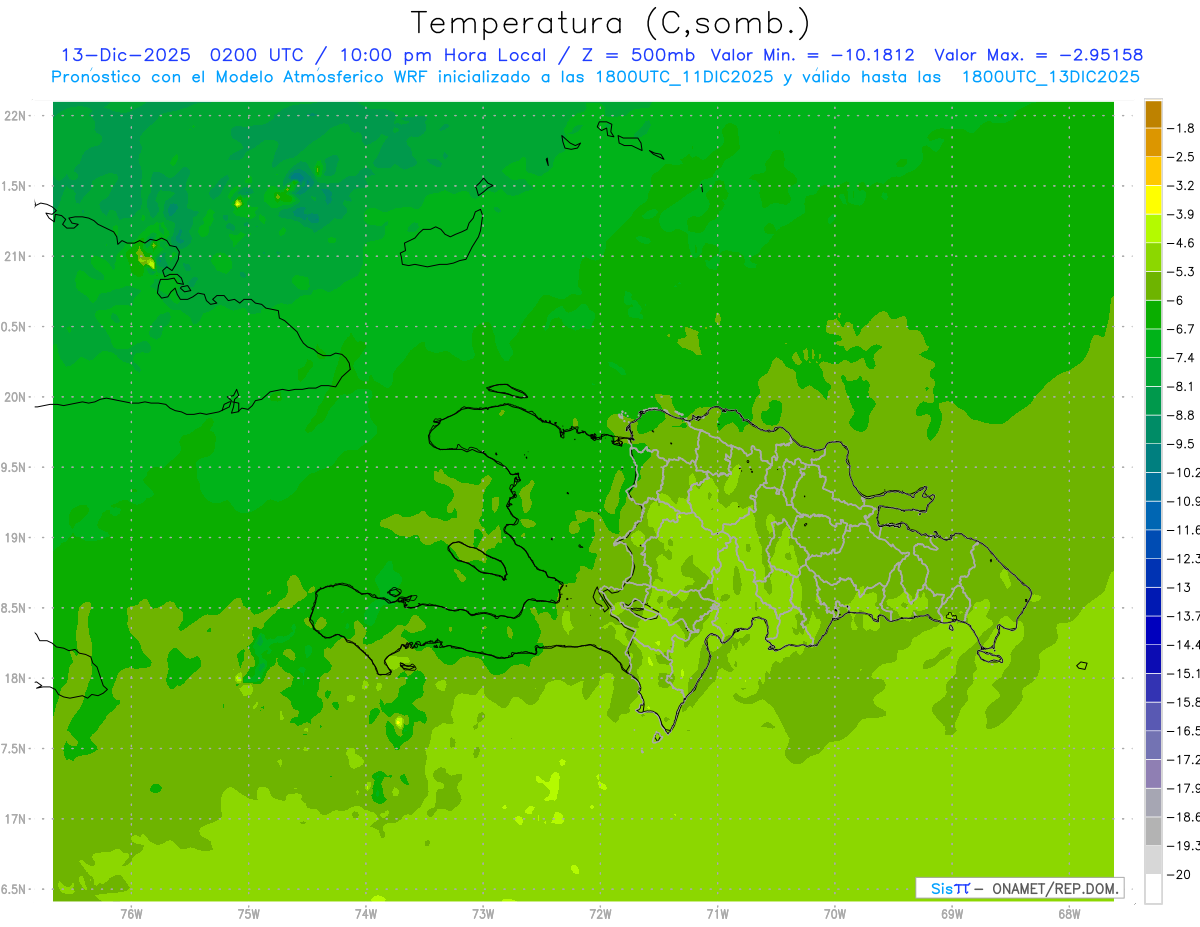Pick the yellow swatch between -3.2 and -3.9

[1153, 200]
